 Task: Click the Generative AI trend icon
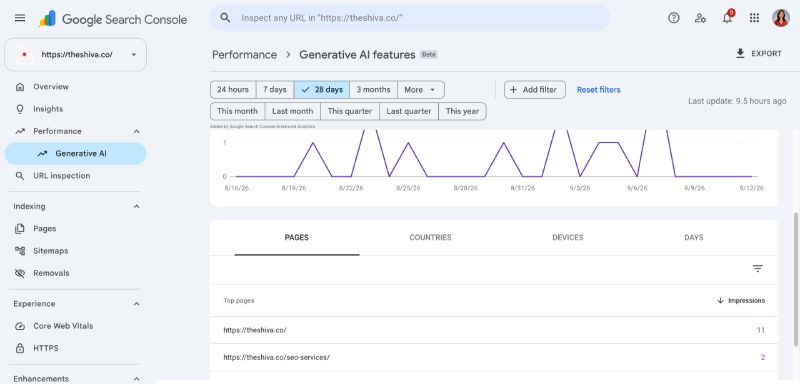[42, 153]
